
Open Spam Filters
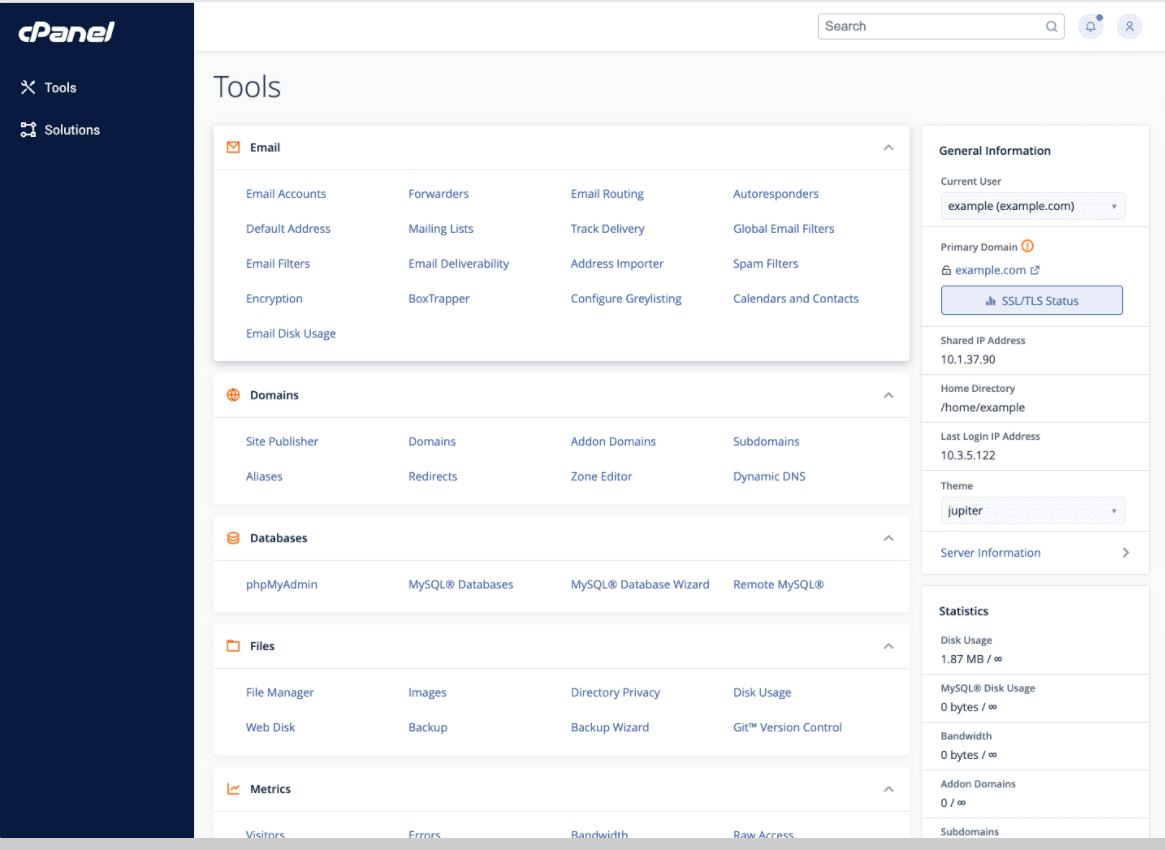(765, 264)
